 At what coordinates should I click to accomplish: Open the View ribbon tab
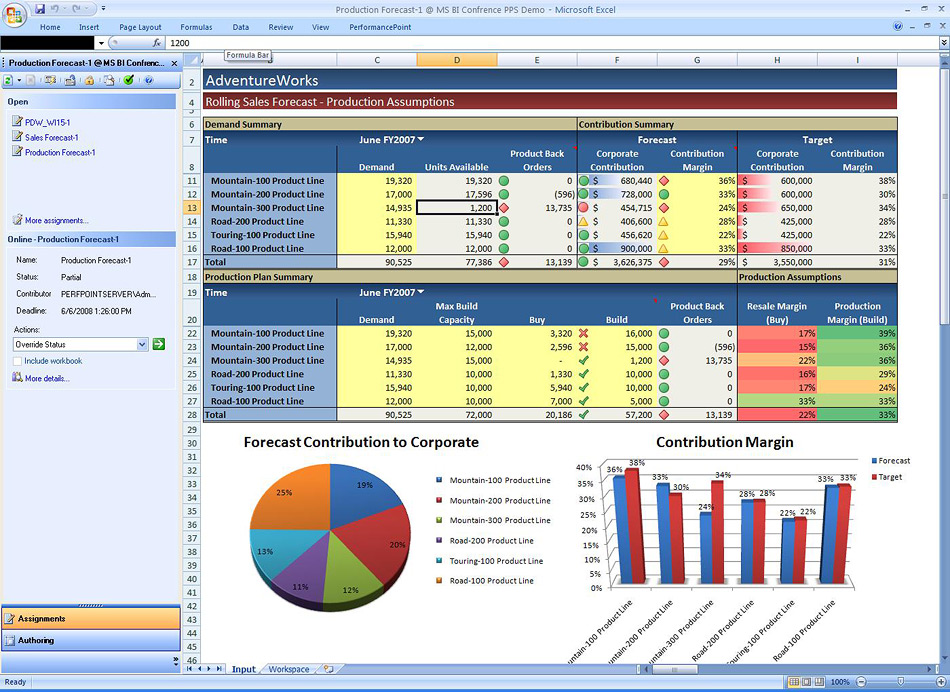click(321, 27)
